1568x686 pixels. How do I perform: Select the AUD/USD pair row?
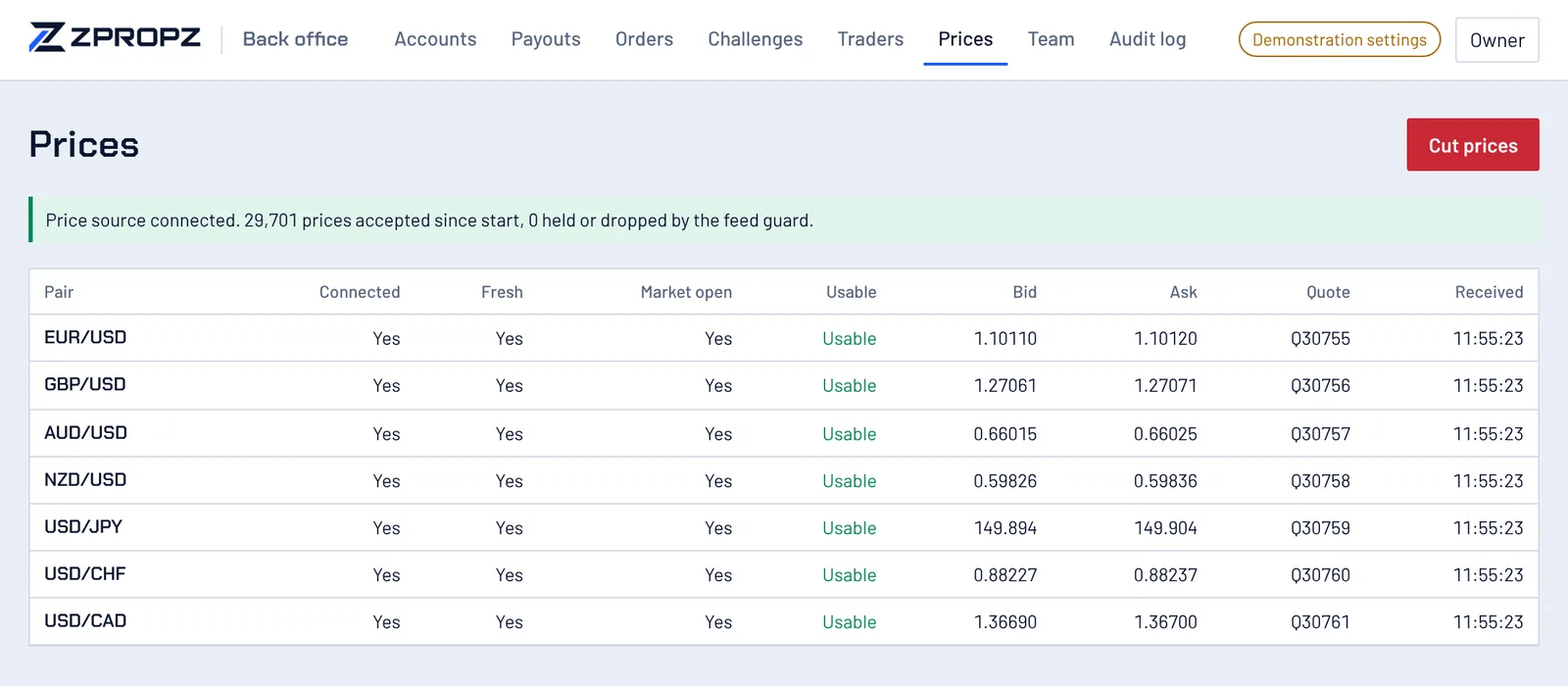(784, 433)
